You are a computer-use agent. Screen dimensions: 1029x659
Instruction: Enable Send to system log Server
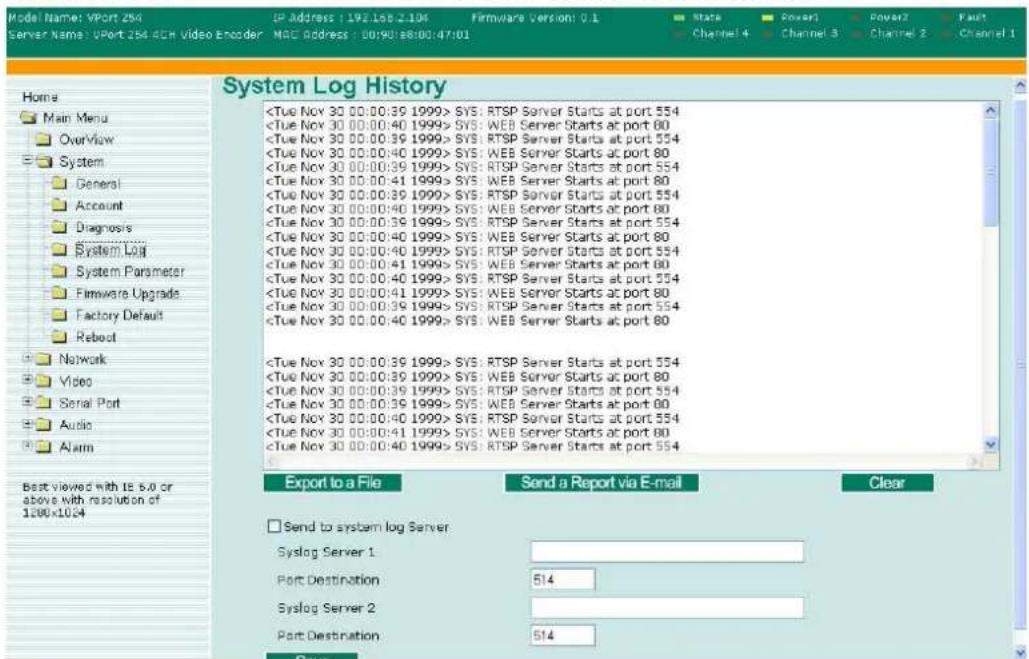(x=274, y=526)
